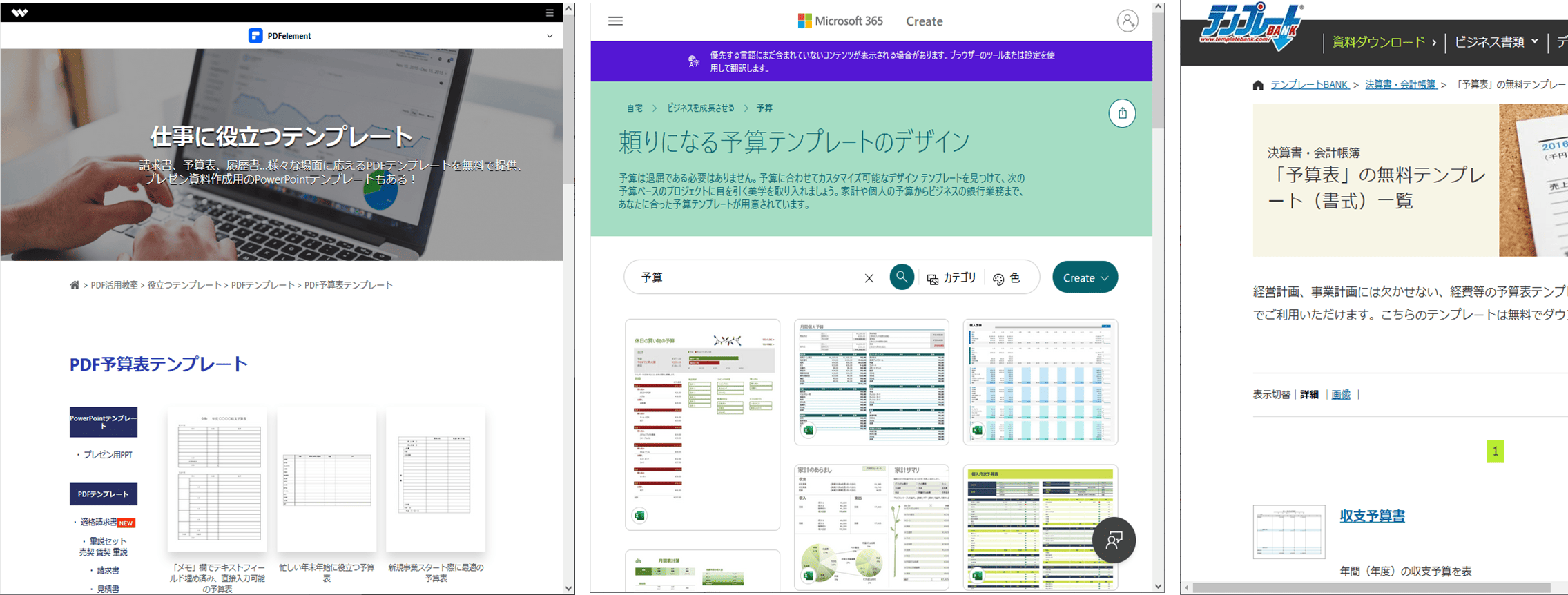This screenshot has height=595, width=1568.
Task: Go to 自宅 breadcrumb in Microsoft Create
Action: click(x=635, y=108)
